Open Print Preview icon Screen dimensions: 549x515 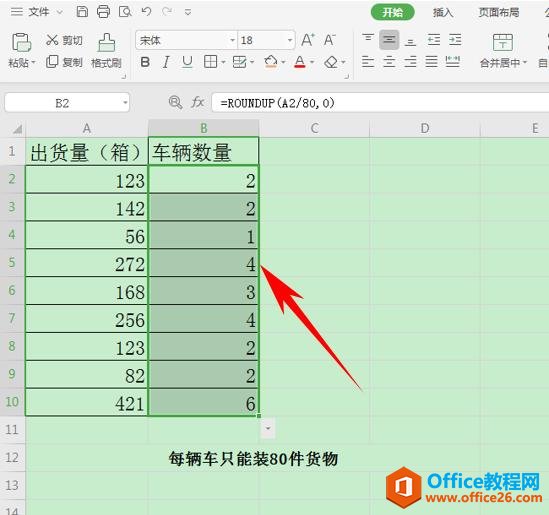click(x=125, y=12)
